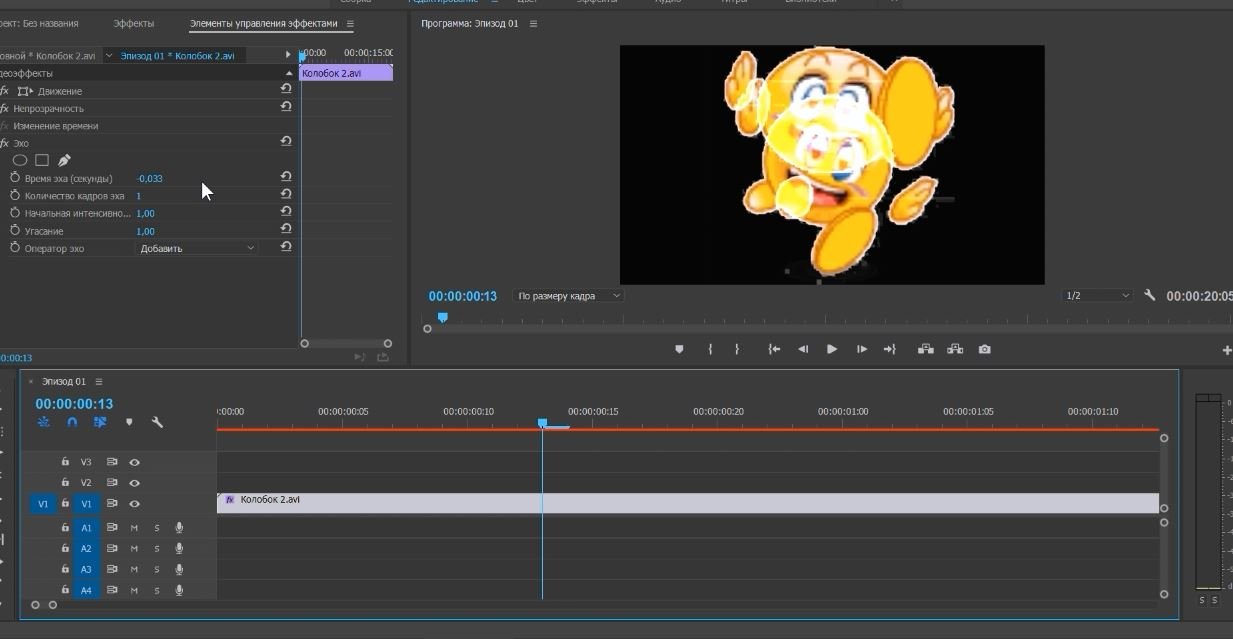Click the Add Marker icon in Program monitor
Screen dimensions: 1233x639
point(680,349)
